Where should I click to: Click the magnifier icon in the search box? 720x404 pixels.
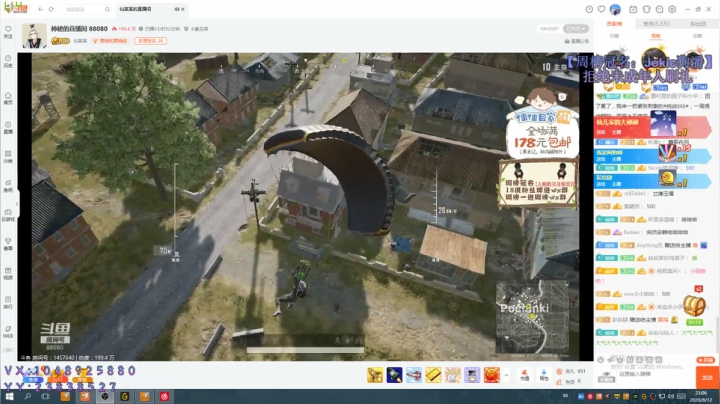107,9
